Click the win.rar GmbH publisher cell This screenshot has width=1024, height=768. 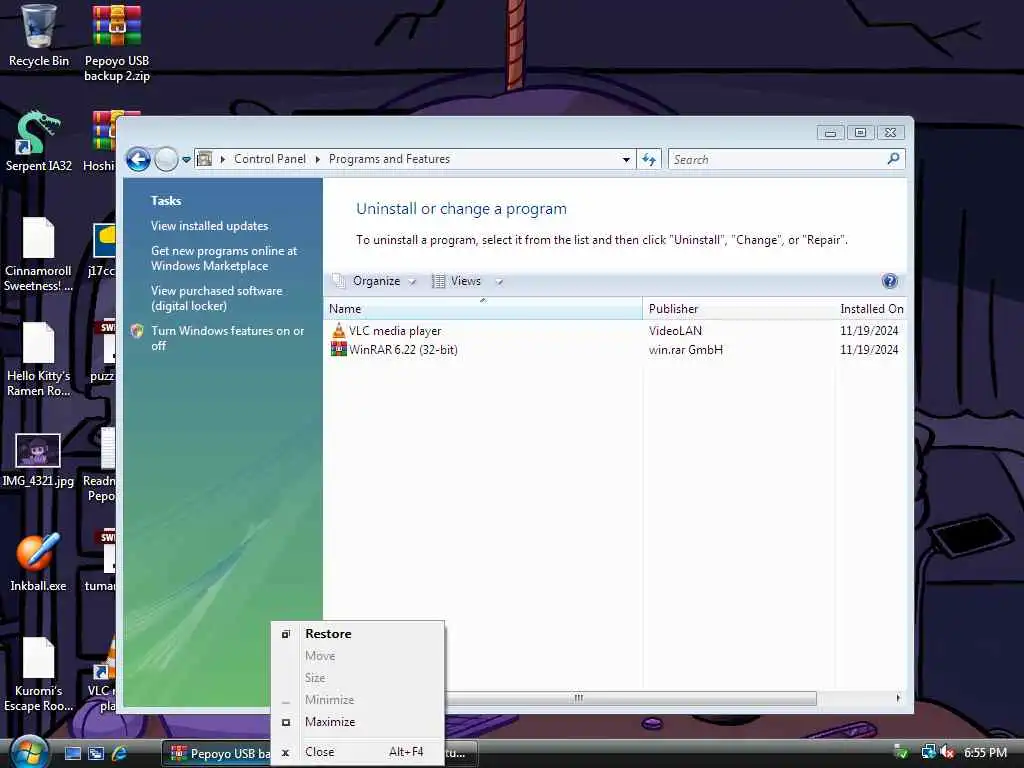[x=686, y=350]
